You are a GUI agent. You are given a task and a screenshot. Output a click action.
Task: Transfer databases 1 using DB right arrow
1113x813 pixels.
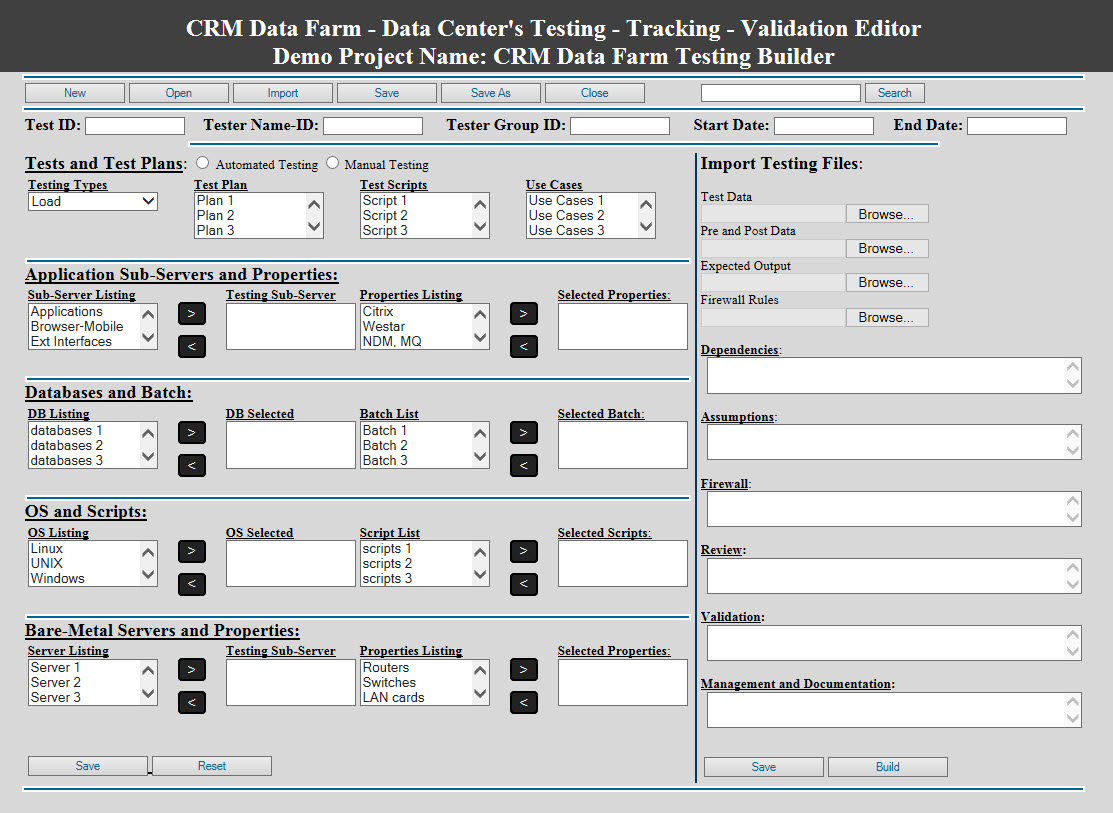[191, 432]
